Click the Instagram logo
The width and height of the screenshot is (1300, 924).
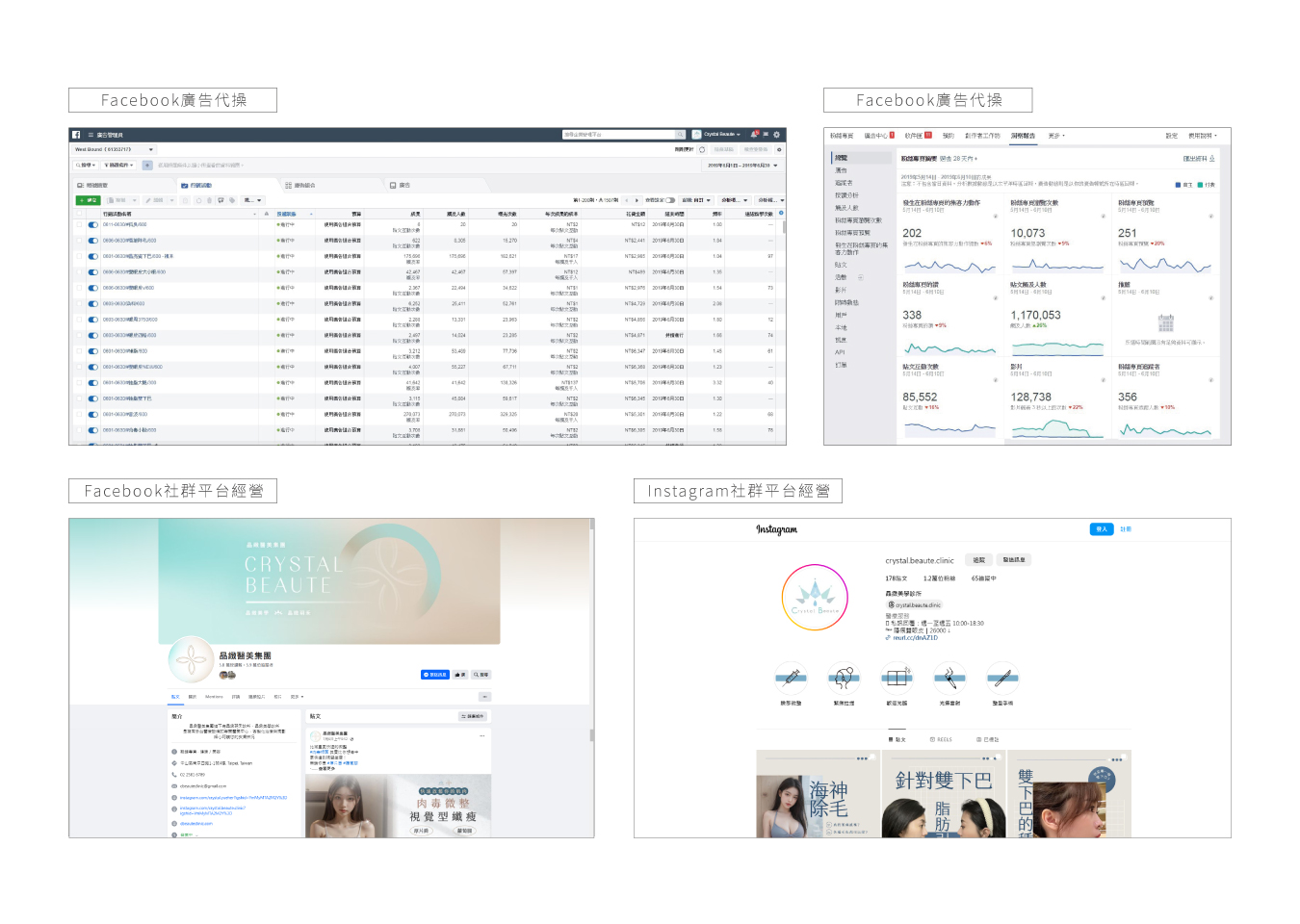pyautogui.click(x=776, y=529)
